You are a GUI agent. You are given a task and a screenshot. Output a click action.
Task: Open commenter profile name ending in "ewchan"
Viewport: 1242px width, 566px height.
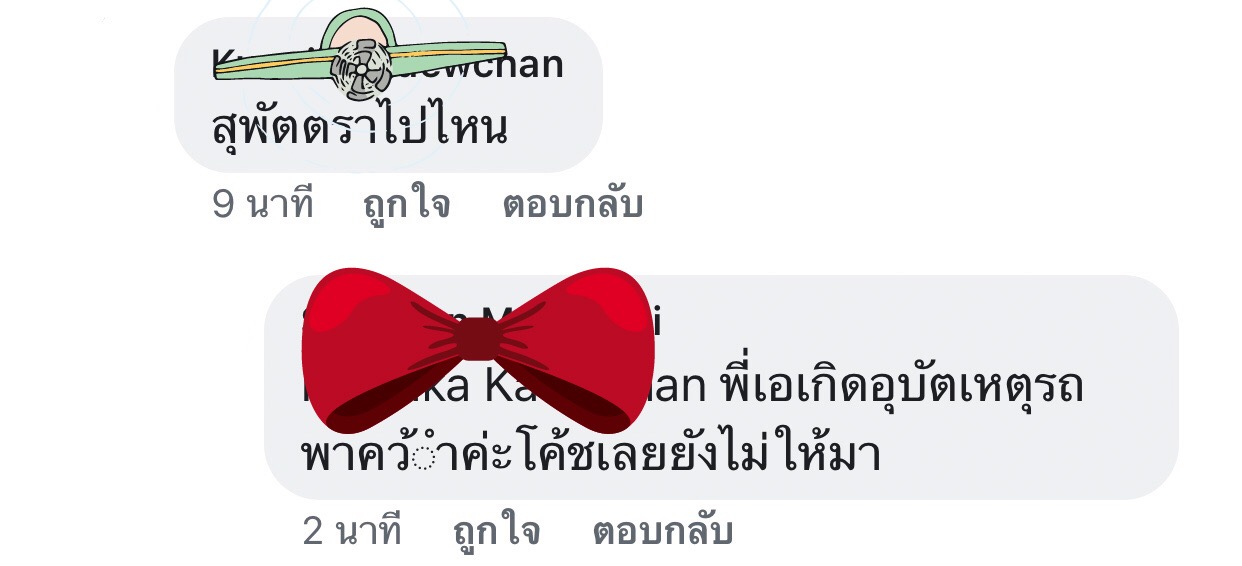point(388,64)
